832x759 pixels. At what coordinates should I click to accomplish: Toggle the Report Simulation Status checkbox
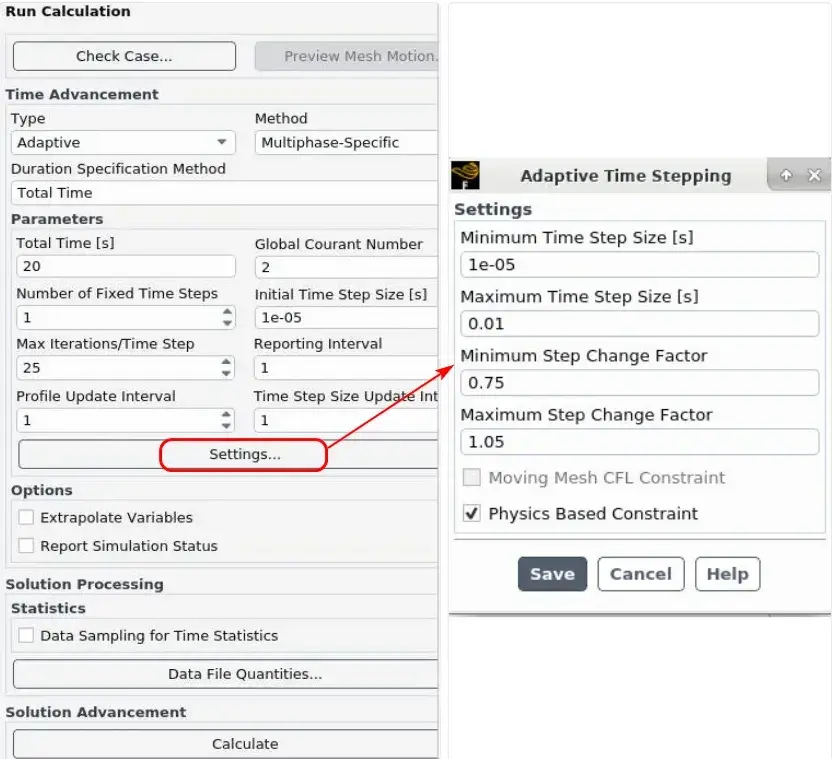[x=26, y=546]
